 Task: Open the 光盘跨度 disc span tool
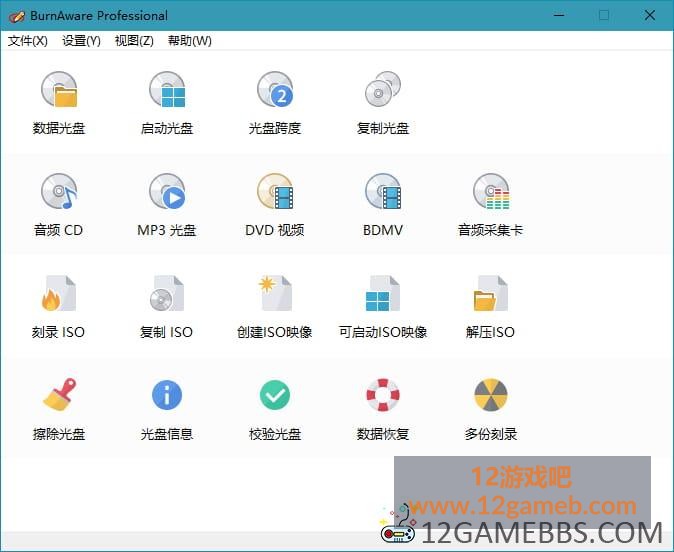click(x=275, y=103)
